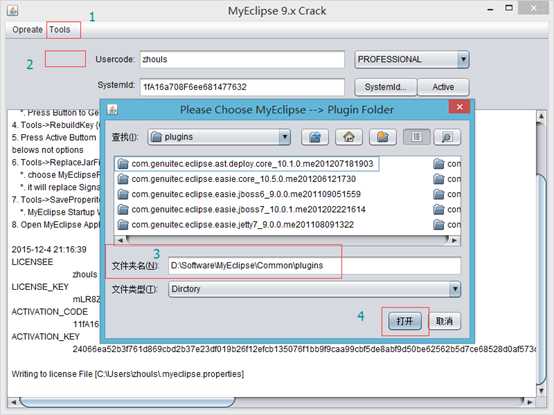Image resolution: width=554 pixels, height=415 pixels.
Task: Open the Opreate menu
Action: 27,30
